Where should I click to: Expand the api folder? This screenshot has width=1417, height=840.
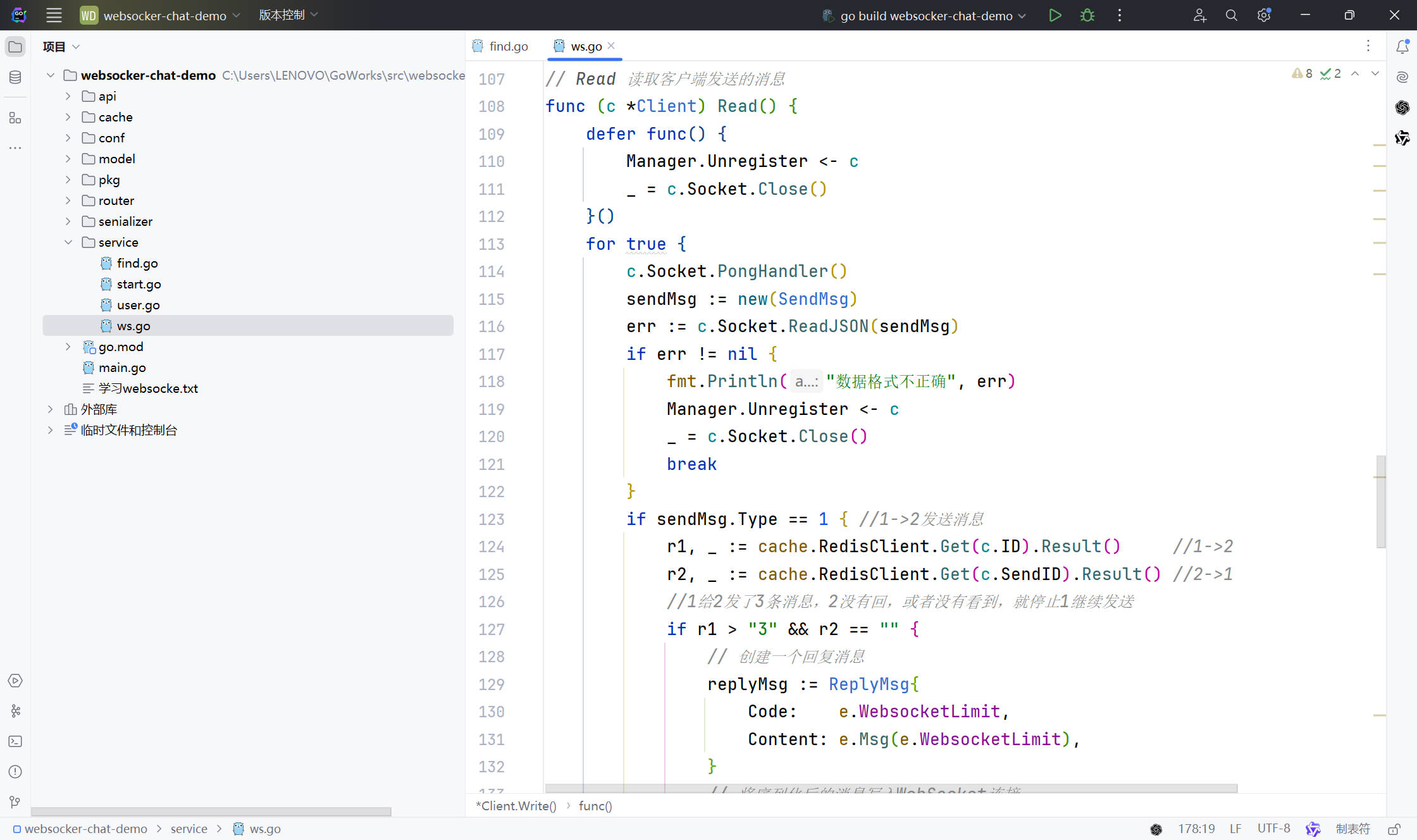click(68, 96)
